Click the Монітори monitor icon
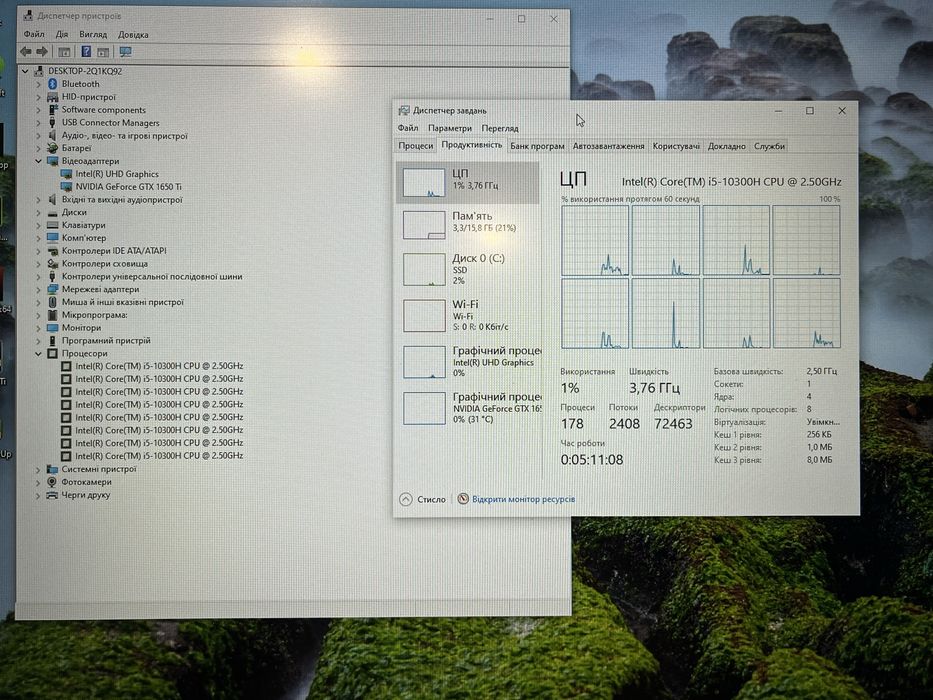933x700 pixels. (52, 328)
